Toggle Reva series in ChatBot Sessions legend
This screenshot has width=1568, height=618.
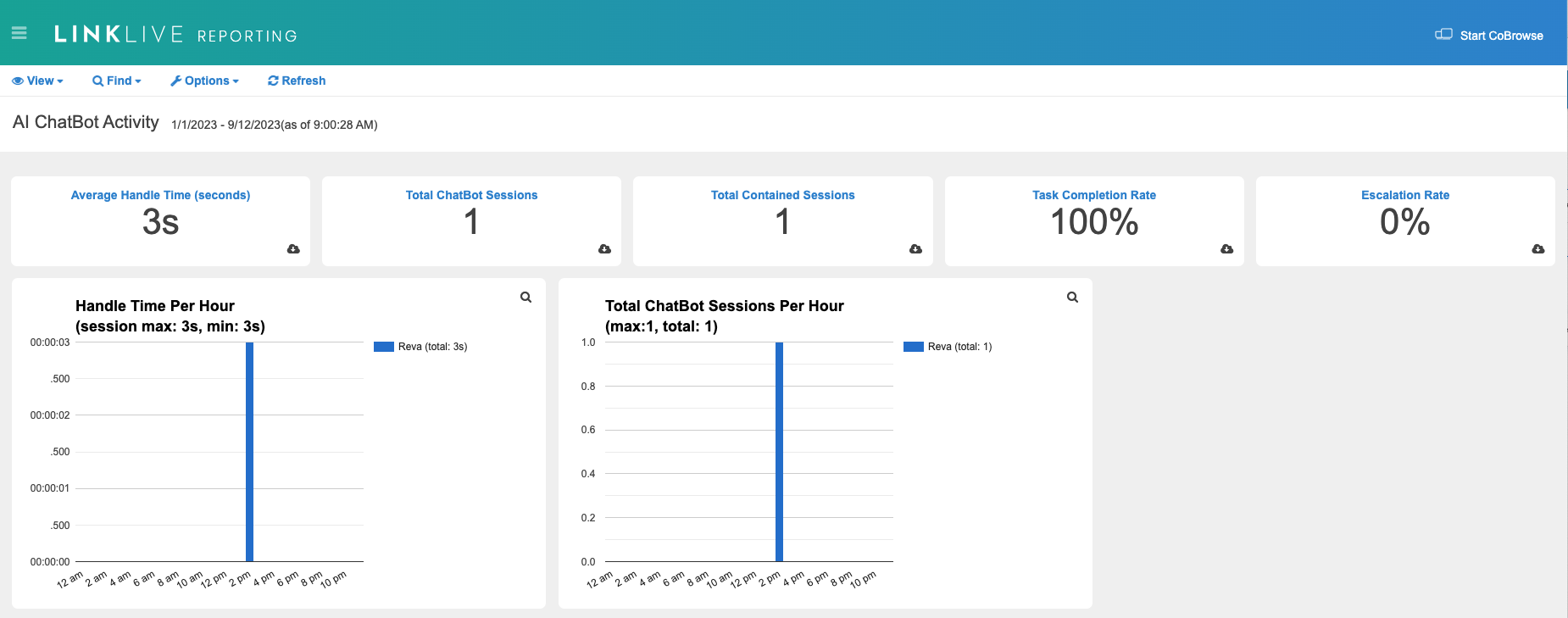pos(948,347)
